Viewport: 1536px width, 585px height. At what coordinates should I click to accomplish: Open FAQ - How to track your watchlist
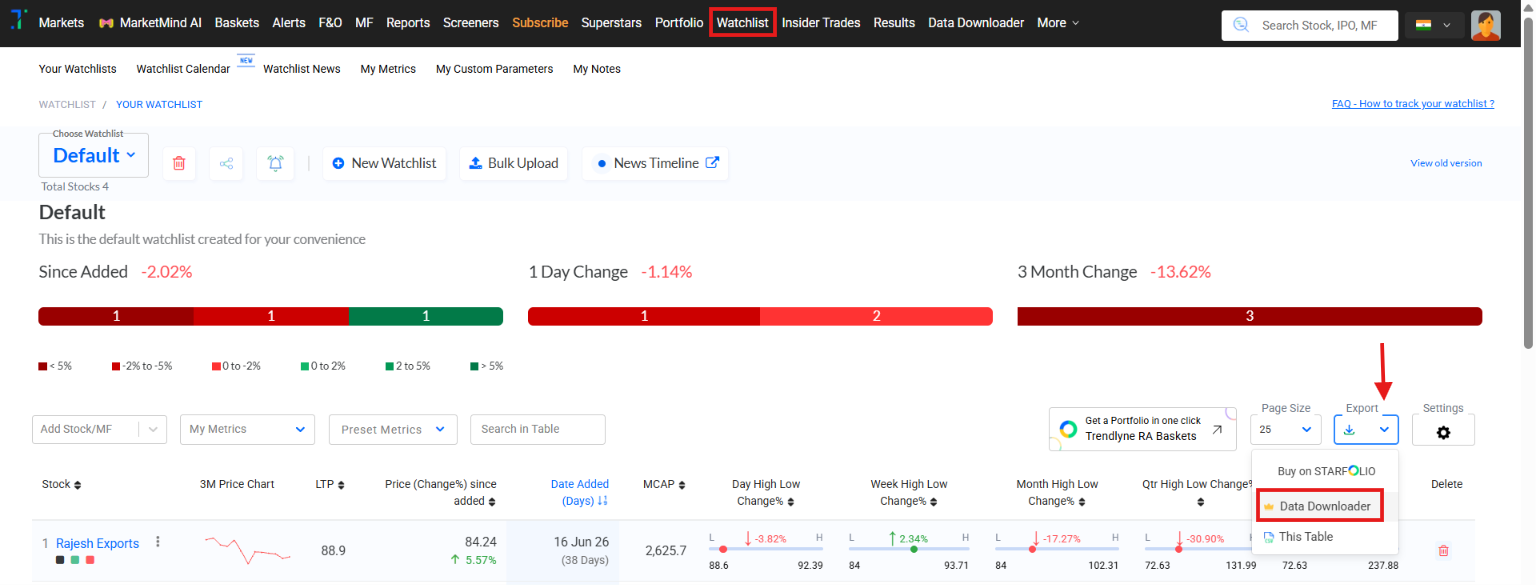(1413, 104)
